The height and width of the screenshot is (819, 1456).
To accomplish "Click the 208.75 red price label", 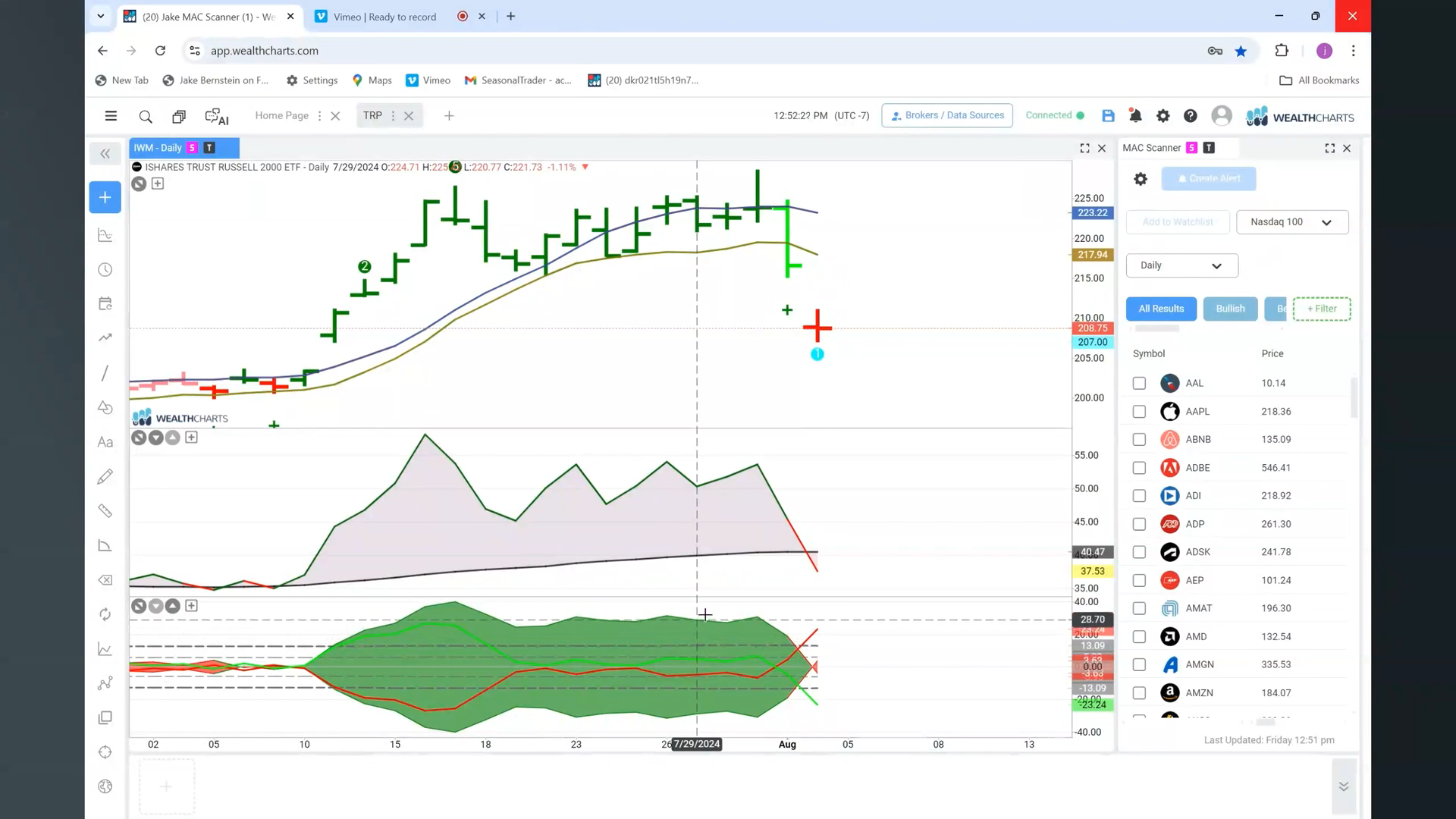I will click(x=1092, y=328).
